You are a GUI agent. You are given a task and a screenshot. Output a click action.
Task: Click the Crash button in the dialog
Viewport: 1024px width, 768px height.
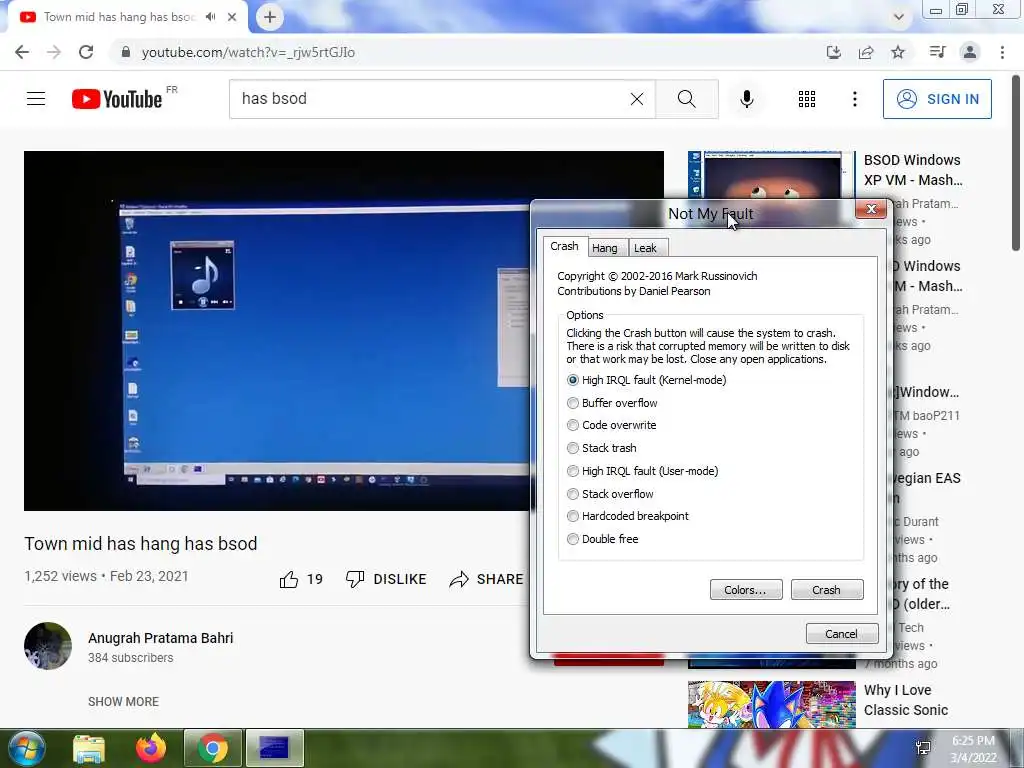(x=827, y=590)
